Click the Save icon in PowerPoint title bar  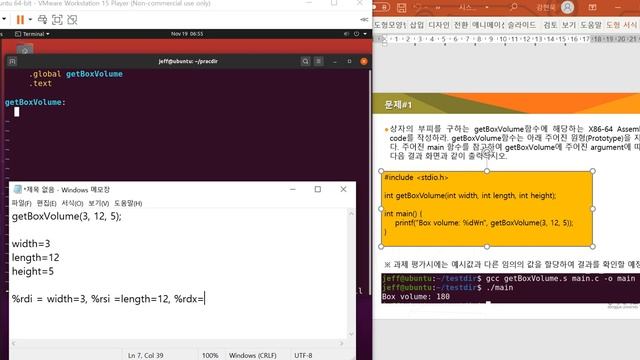pyautogui.click(x=402, y=7)
